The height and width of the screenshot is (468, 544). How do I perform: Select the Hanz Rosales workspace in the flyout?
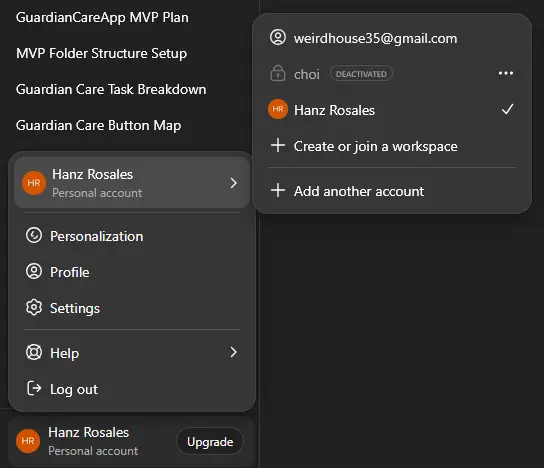click(x=392, y=110)
